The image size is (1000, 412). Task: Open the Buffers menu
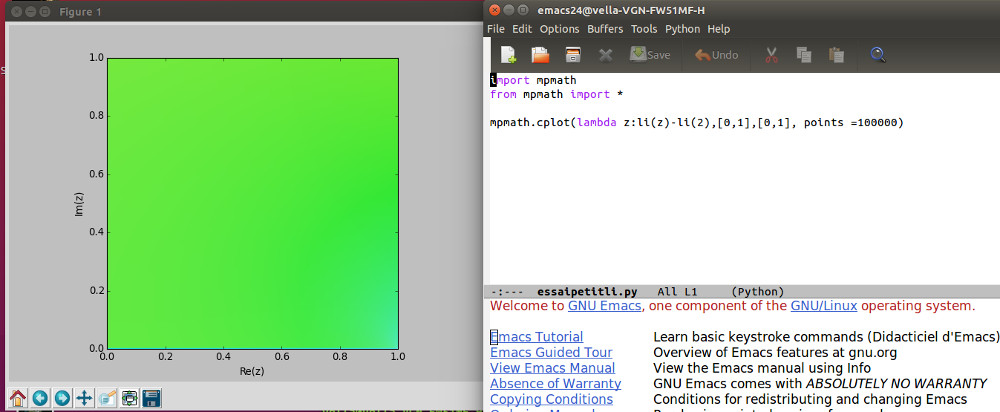[x=605, y=29]
